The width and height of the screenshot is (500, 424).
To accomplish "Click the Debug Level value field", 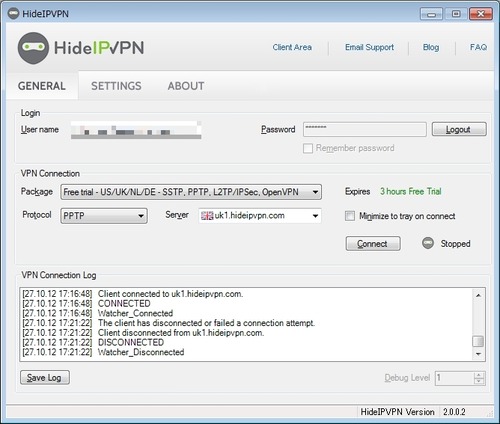I will (454, 378).
